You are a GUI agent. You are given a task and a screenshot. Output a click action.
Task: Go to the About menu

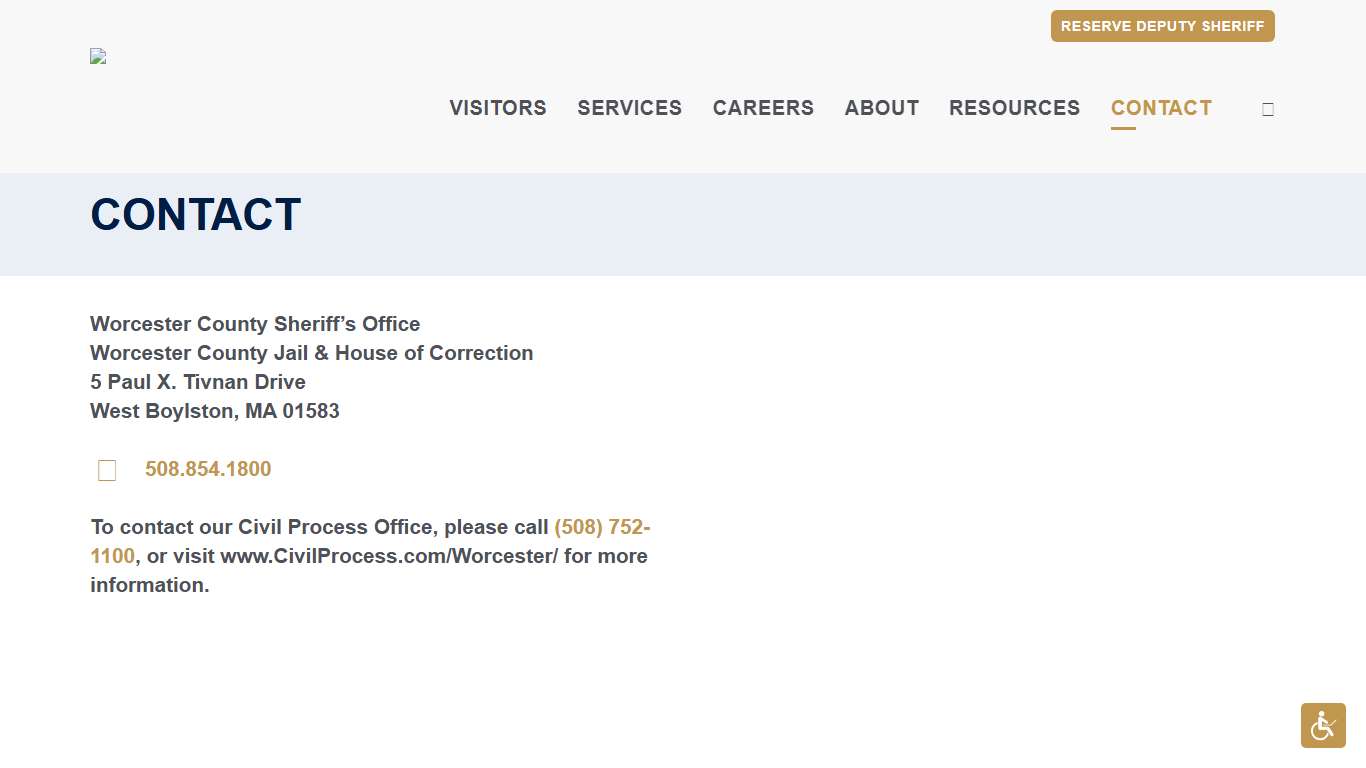(x=881, y=108)
